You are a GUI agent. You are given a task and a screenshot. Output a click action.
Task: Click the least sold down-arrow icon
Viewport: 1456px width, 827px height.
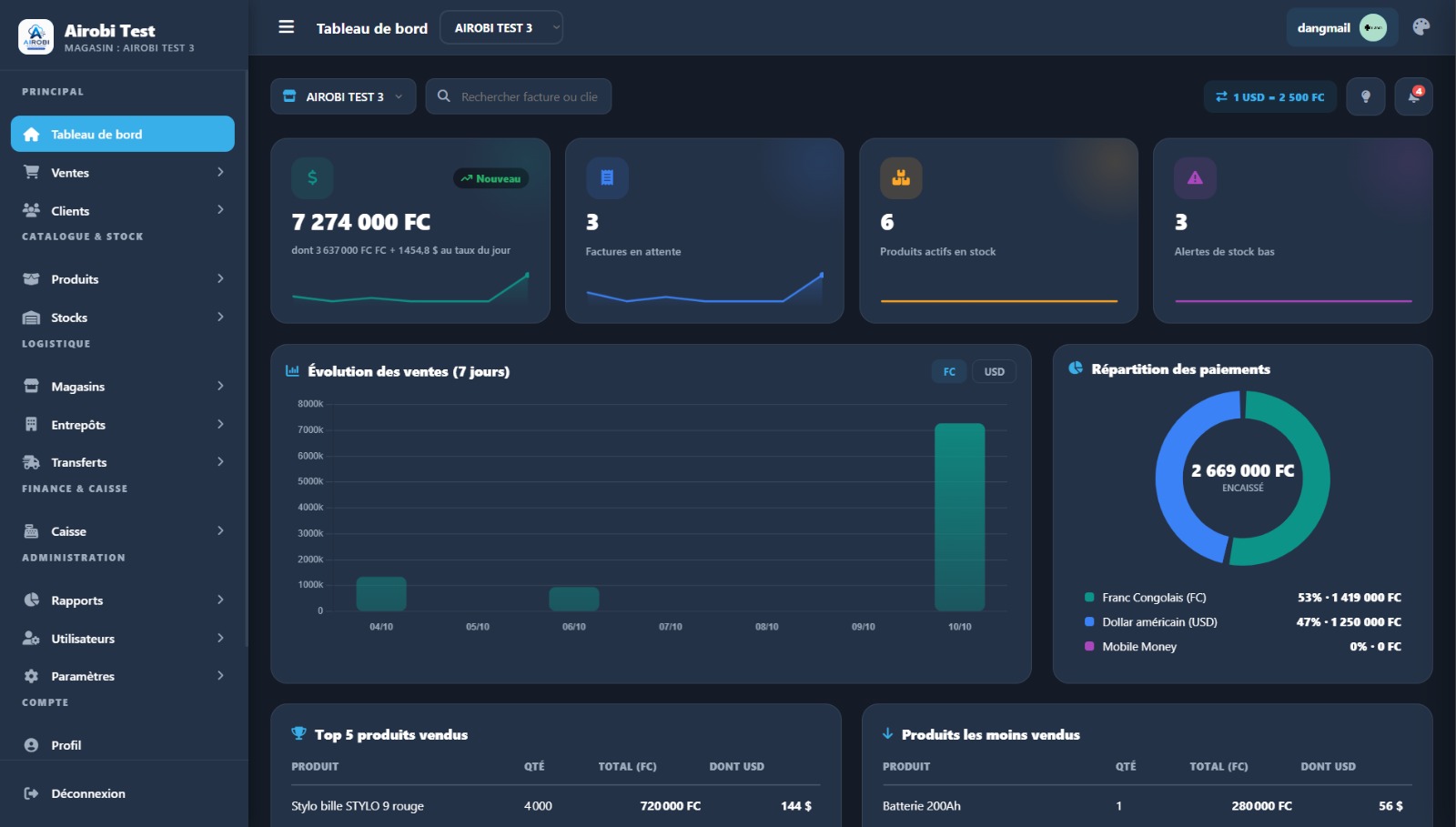click(x=887, y=733)
